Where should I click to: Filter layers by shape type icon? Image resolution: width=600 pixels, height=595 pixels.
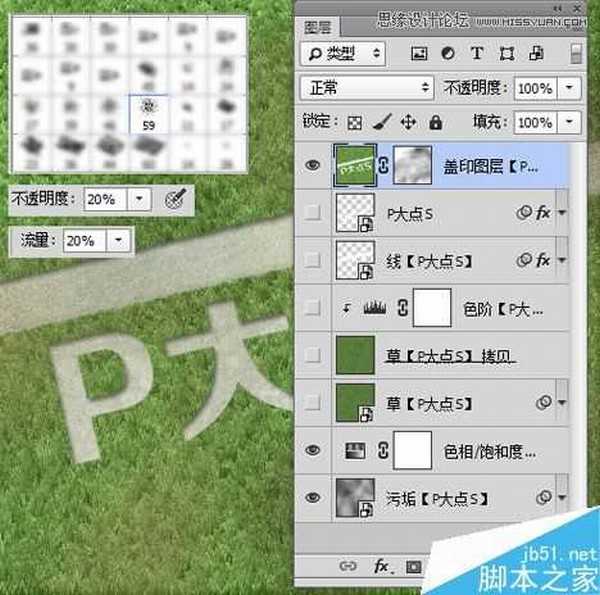pyautogui.click(x=507, y=53)
